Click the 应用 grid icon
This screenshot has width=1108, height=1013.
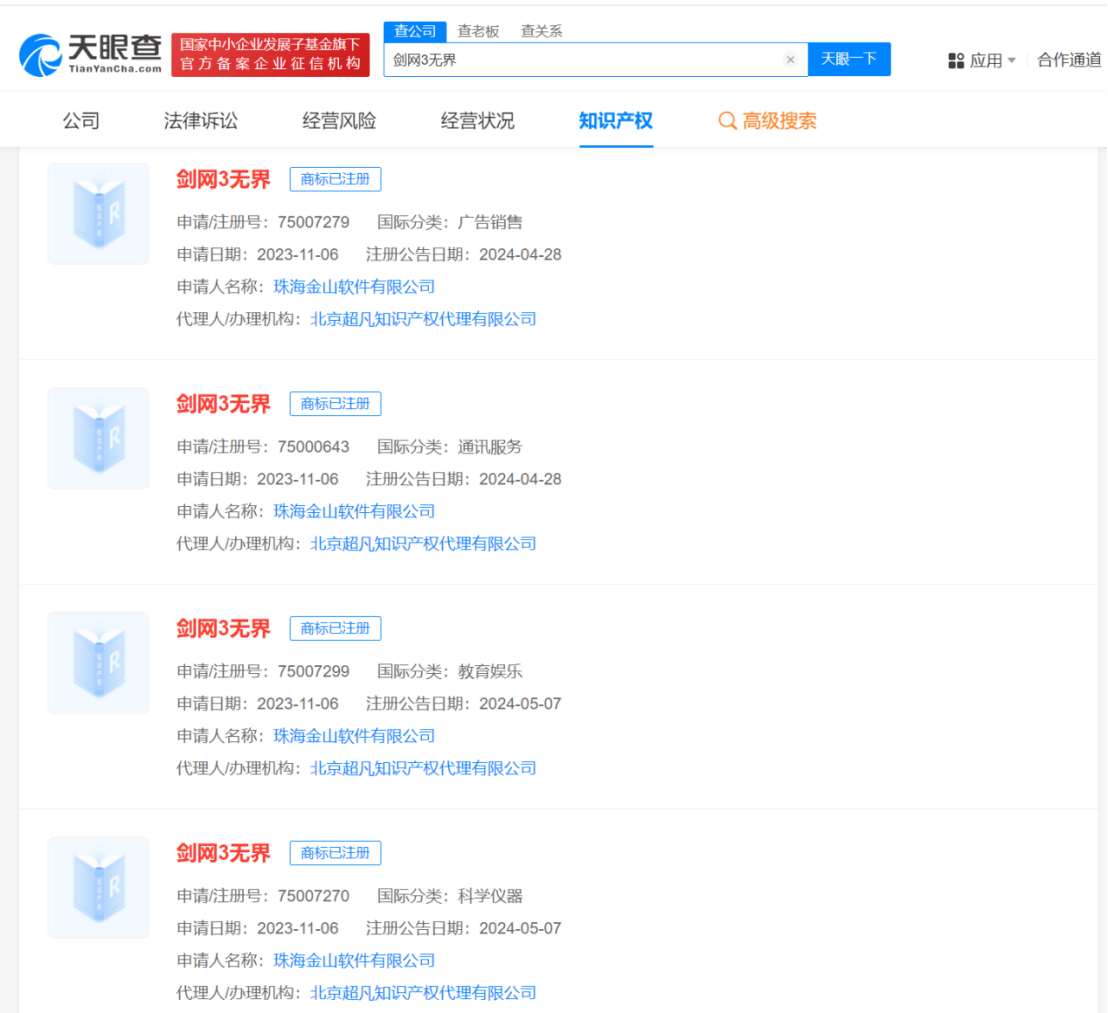pyautogui.click(x=956, y=61)
